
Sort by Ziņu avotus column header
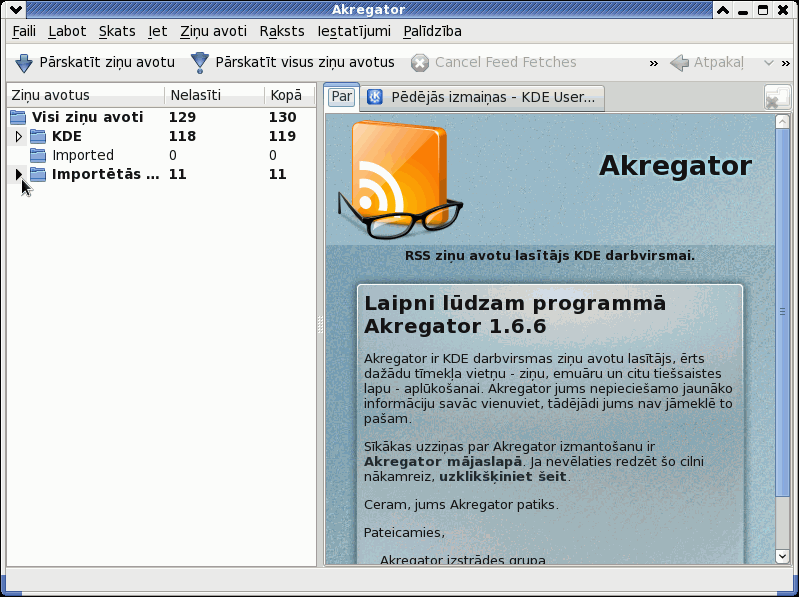click(86, 95)
